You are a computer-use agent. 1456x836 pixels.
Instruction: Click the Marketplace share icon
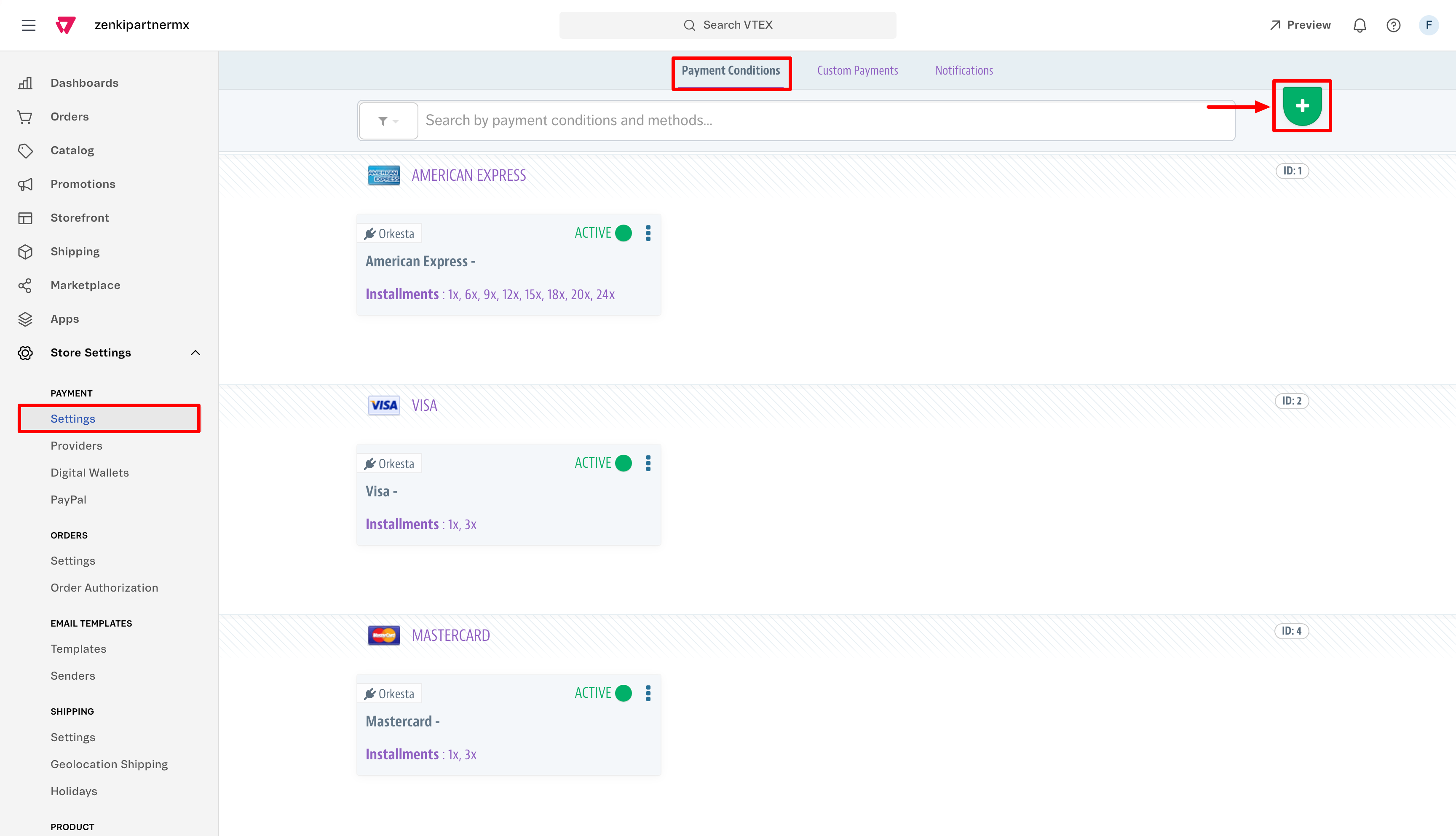point(25,285)
